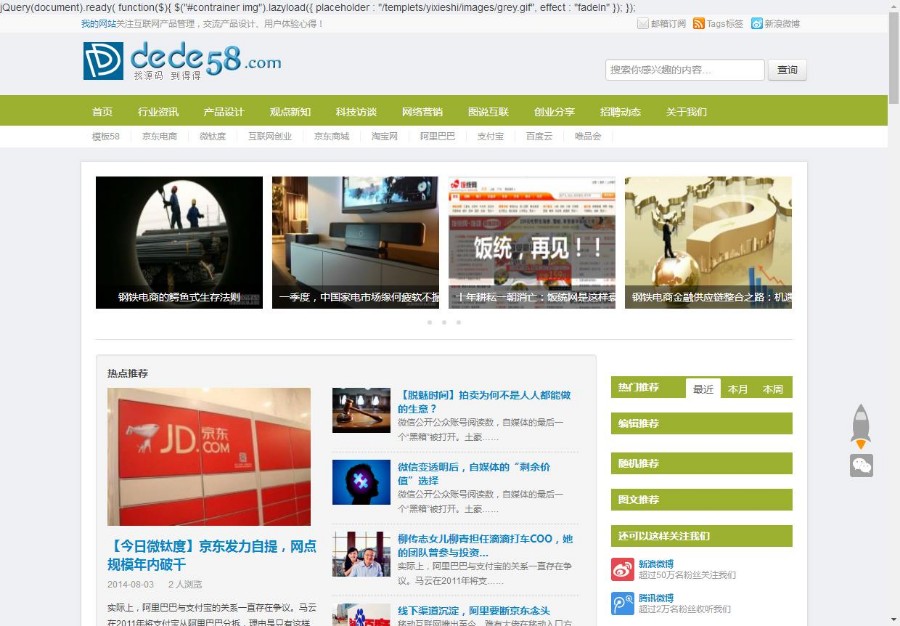Click the 随机推荐 sidebar header
Screen dimensions: 900x626
point(701,463)
